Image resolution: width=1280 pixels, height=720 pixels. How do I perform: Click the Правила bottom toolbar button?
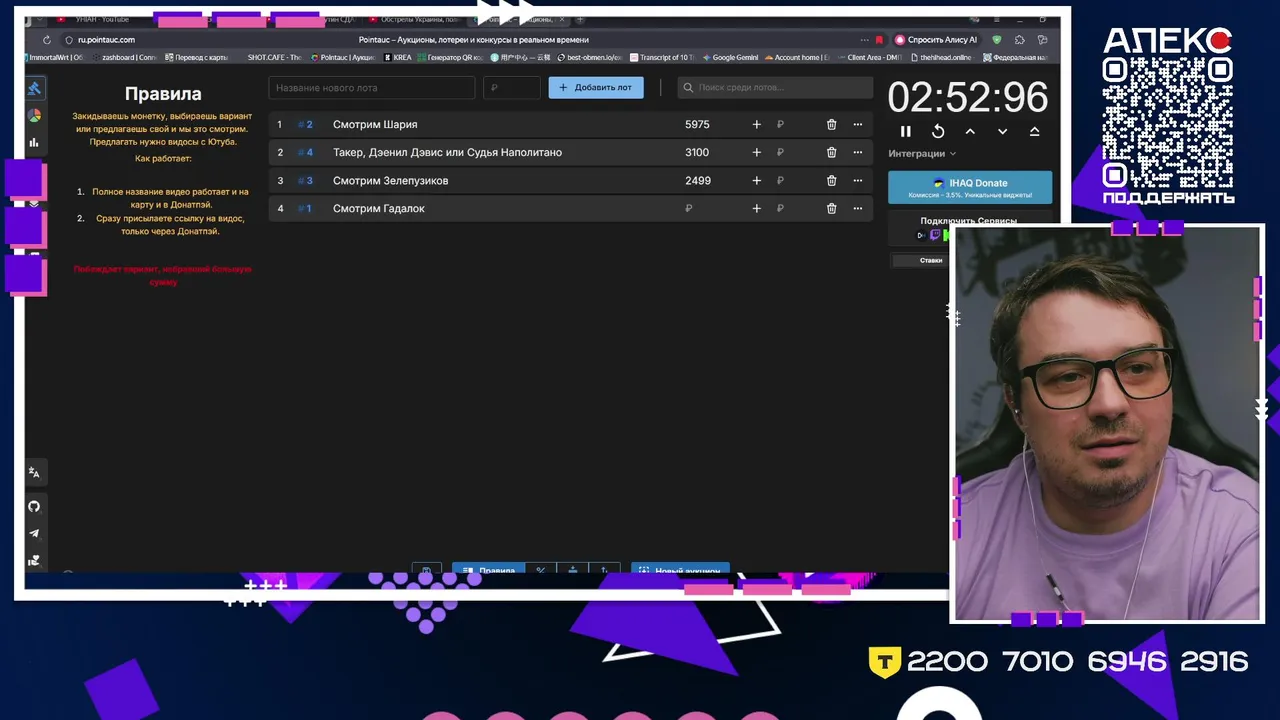click(x=488, y=570)
